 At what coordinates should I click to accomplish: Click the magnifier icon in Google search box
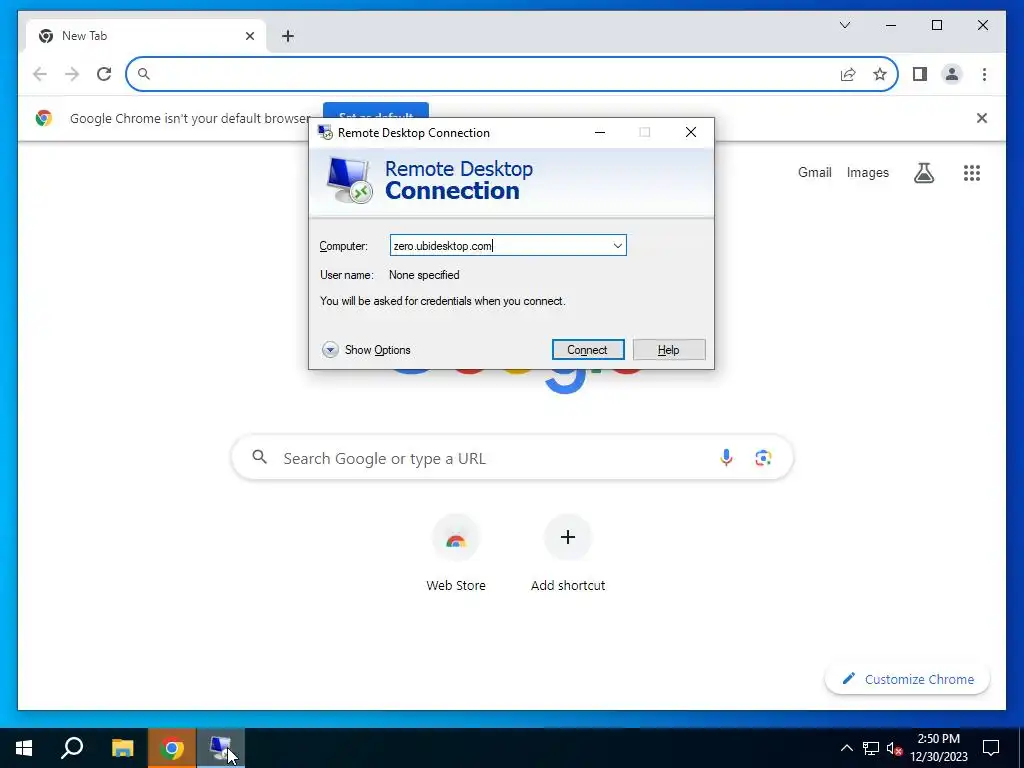(259, 457)
